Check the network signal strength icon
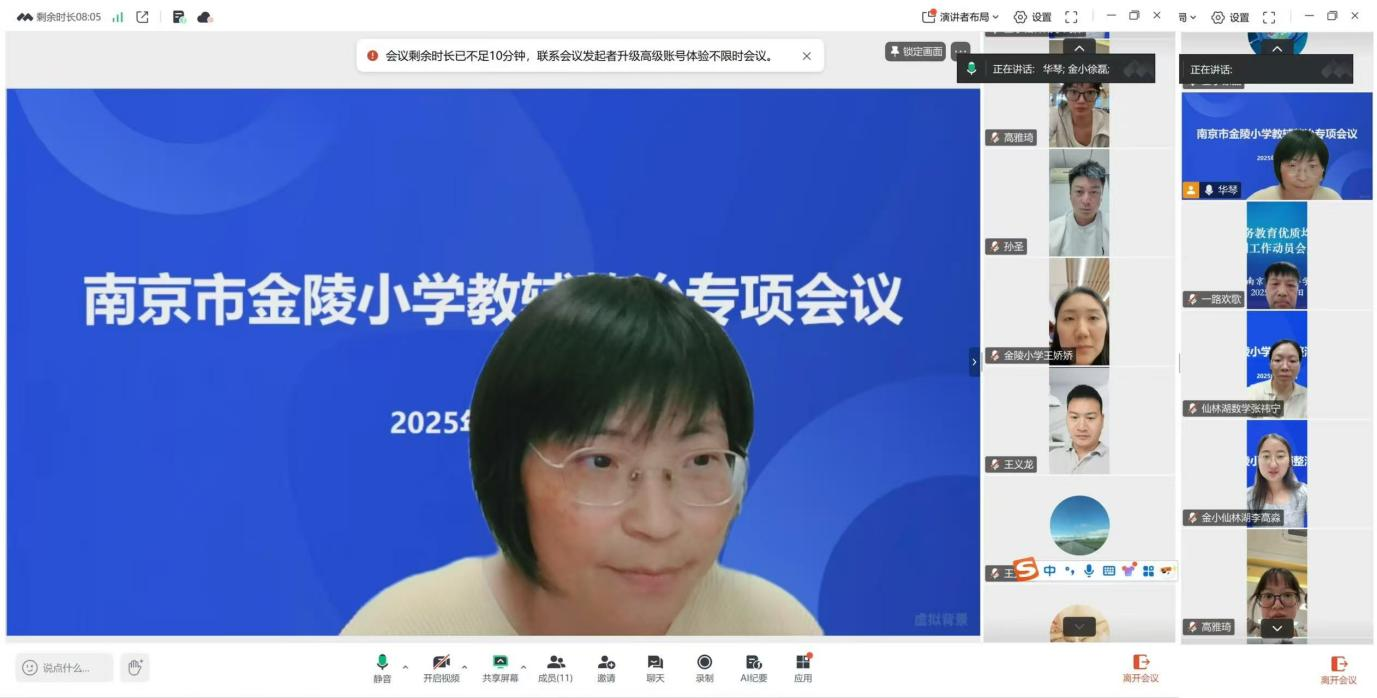Image resolution: width=1377 pixels, height=698 pixels. [118, 17]
